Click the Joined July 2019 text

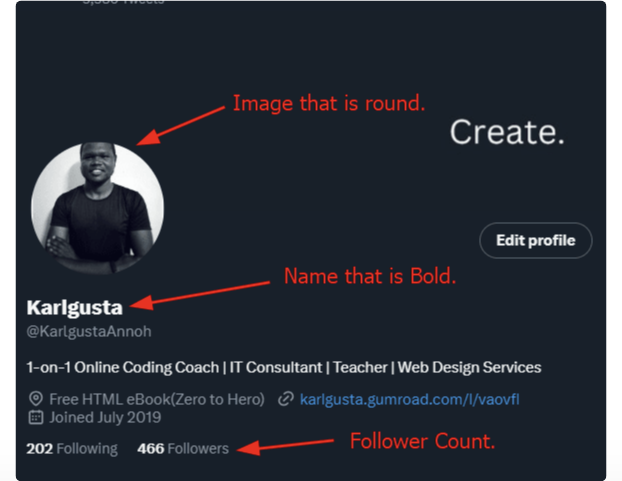(x=105, y=418)
